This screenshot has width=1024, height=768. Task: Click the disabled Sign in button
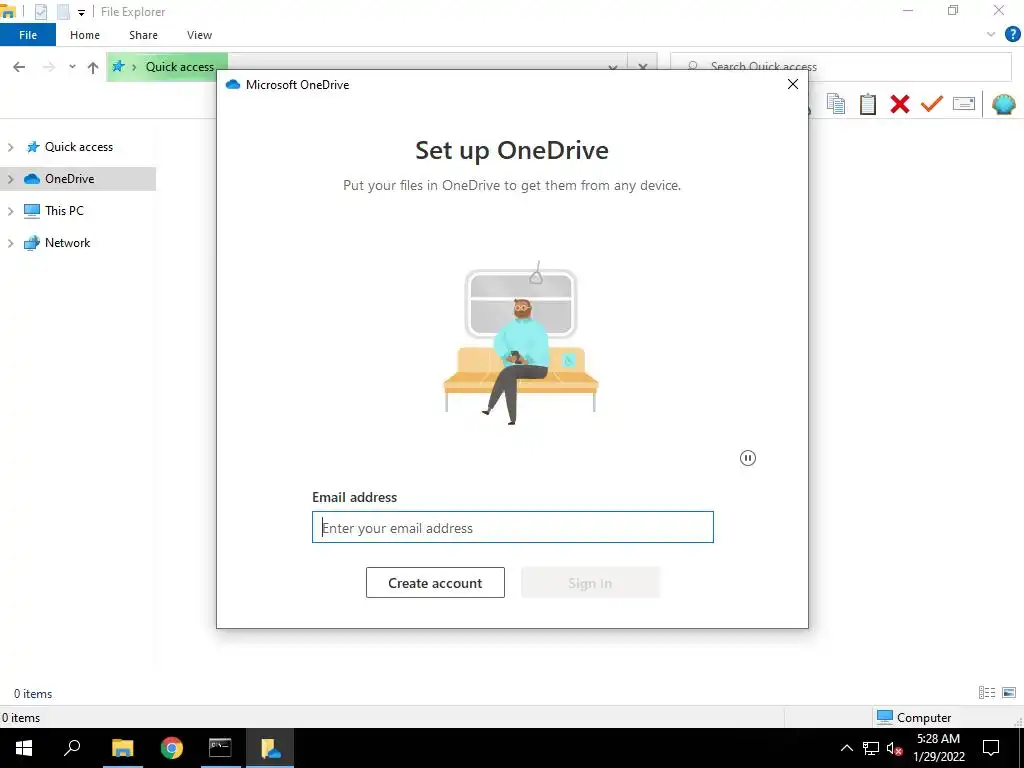(x=590, y=583)
